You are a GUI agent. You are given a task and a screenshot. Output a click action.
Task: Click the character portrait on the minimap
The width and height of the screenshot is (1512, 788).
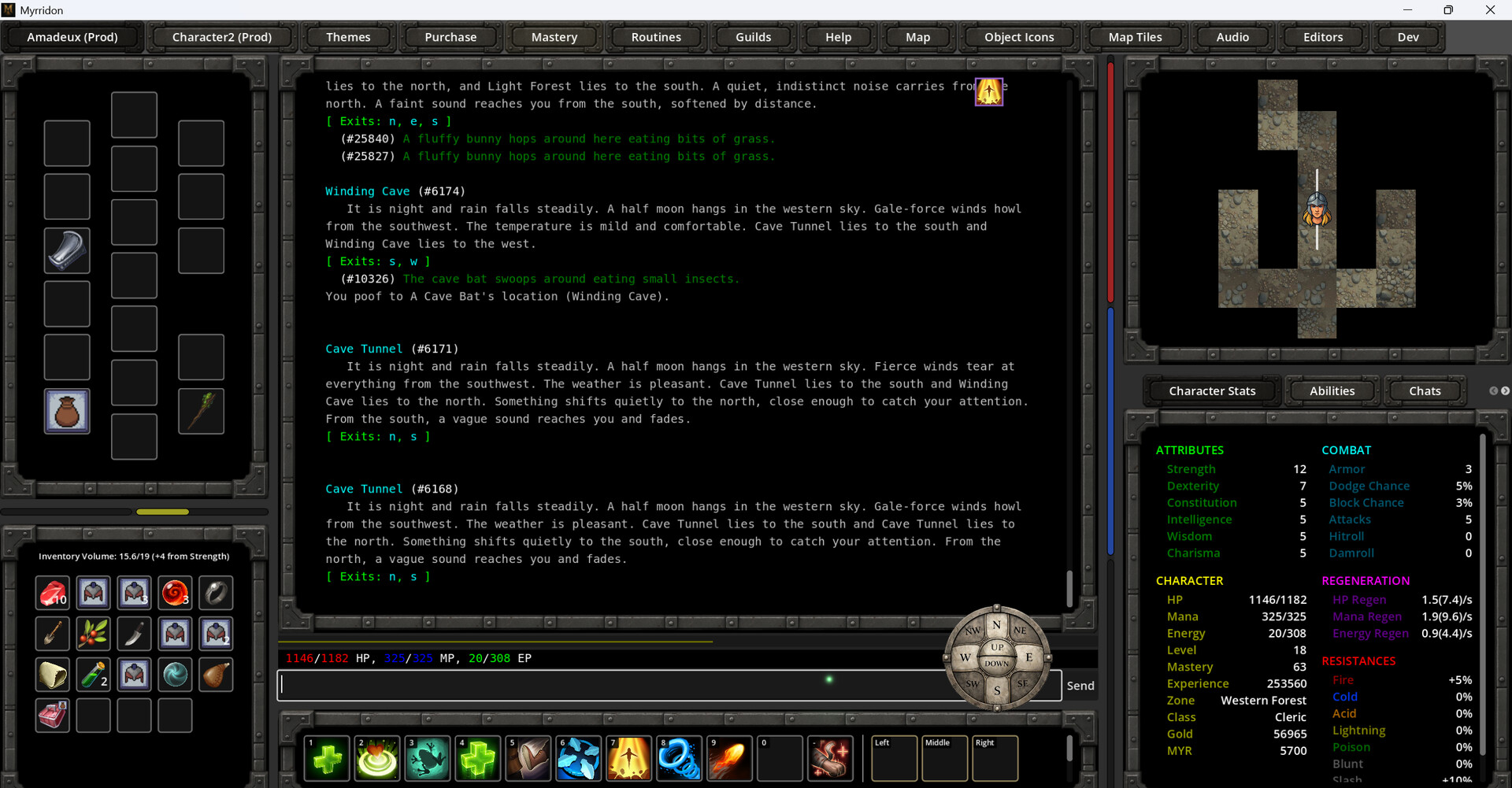tap(1317, 209)
